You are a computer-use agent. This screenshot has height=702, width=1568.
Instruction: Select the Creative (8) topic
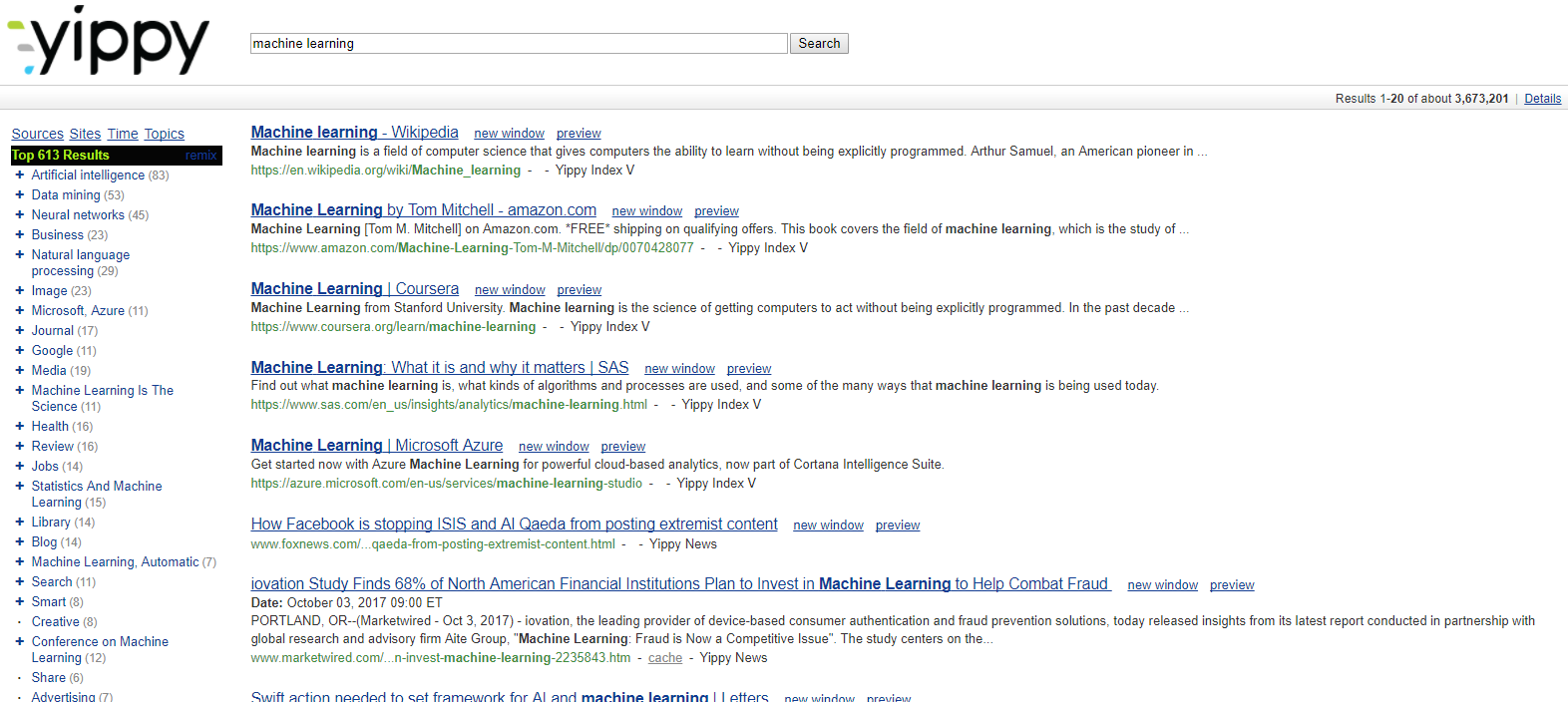64,621
